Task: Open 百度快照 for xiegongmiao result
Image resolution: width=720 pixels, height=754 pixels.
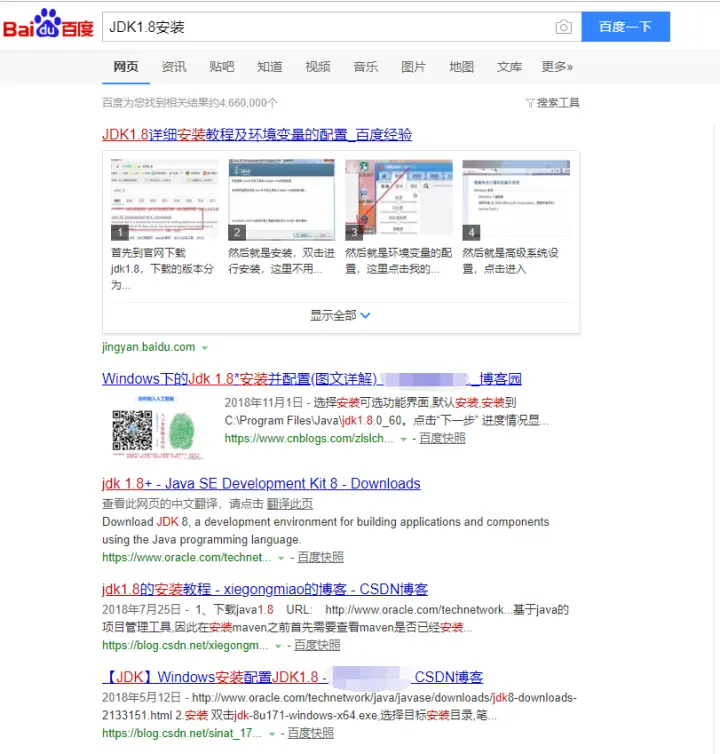Action: point(317,645)
